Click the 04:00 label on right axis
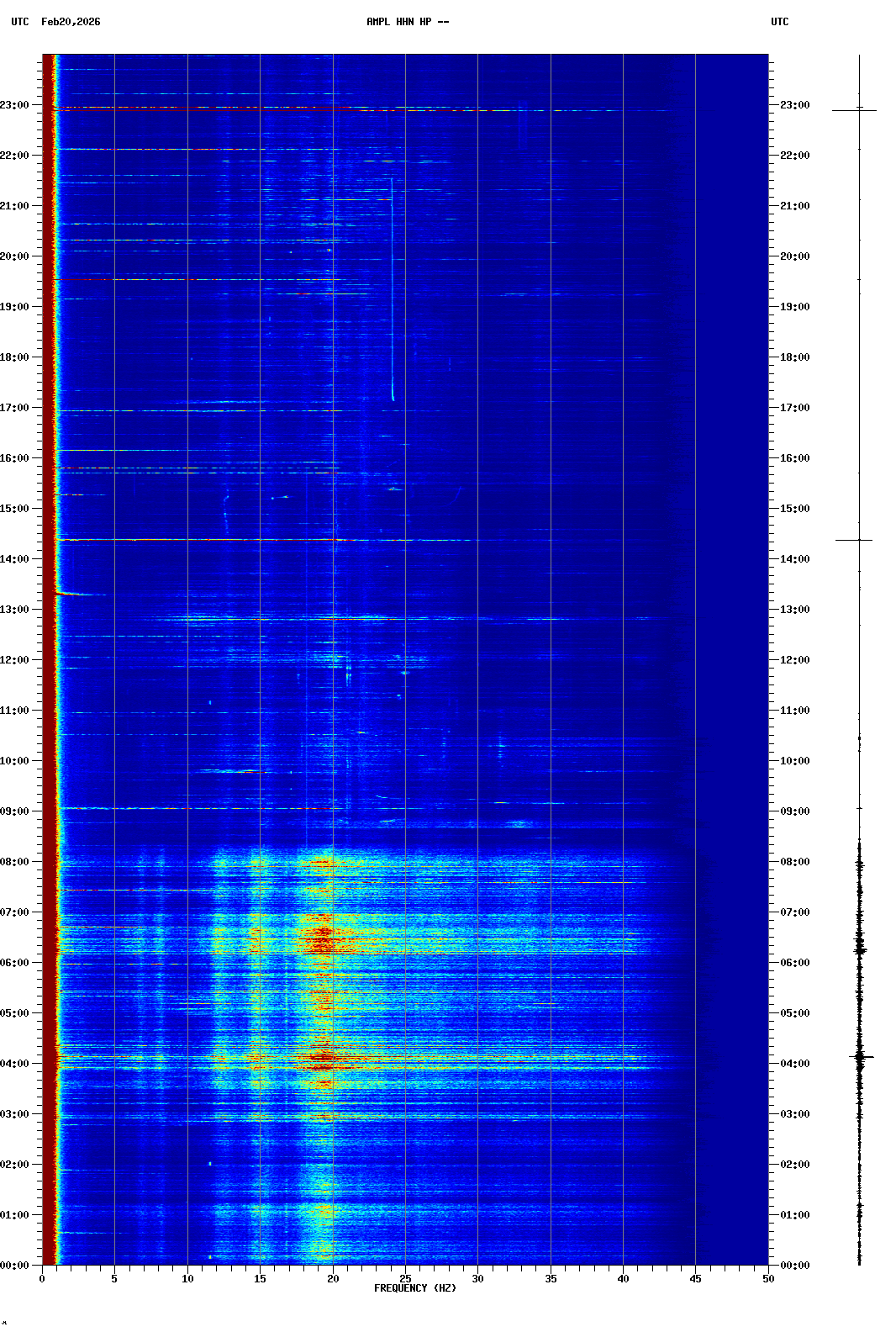Viewport: 896px width, 1332px height. pos(794,1064)
